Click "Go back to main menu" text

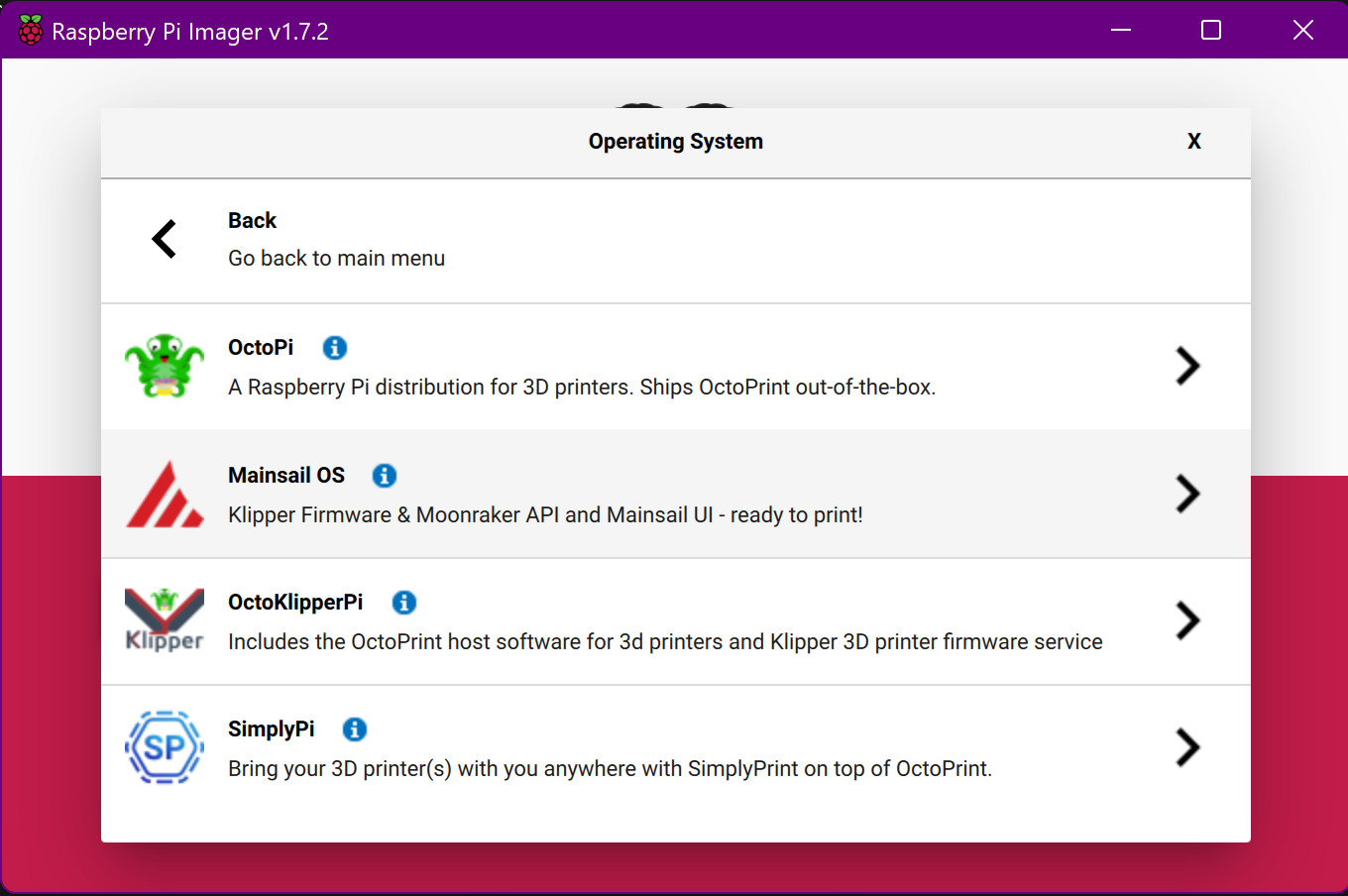(336, 259)
